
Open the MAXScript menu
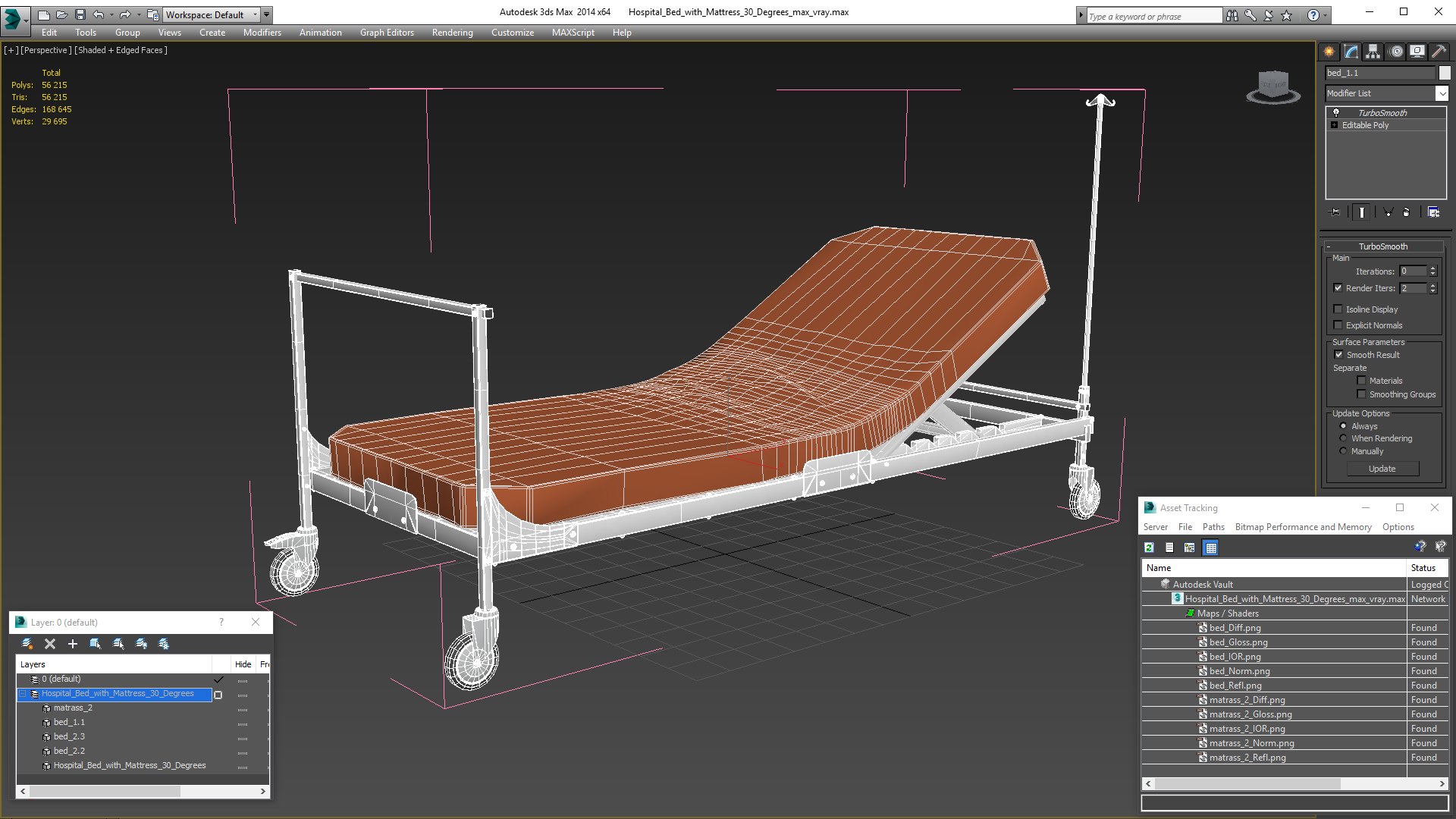coord(573,33)
